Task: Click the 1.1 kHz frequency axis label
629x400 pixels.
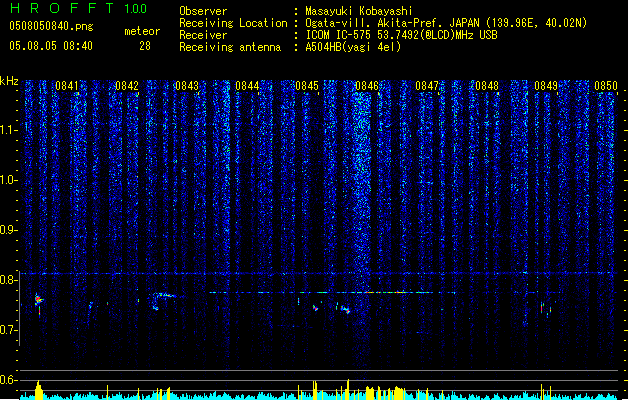Action: [x=8, y=130]
